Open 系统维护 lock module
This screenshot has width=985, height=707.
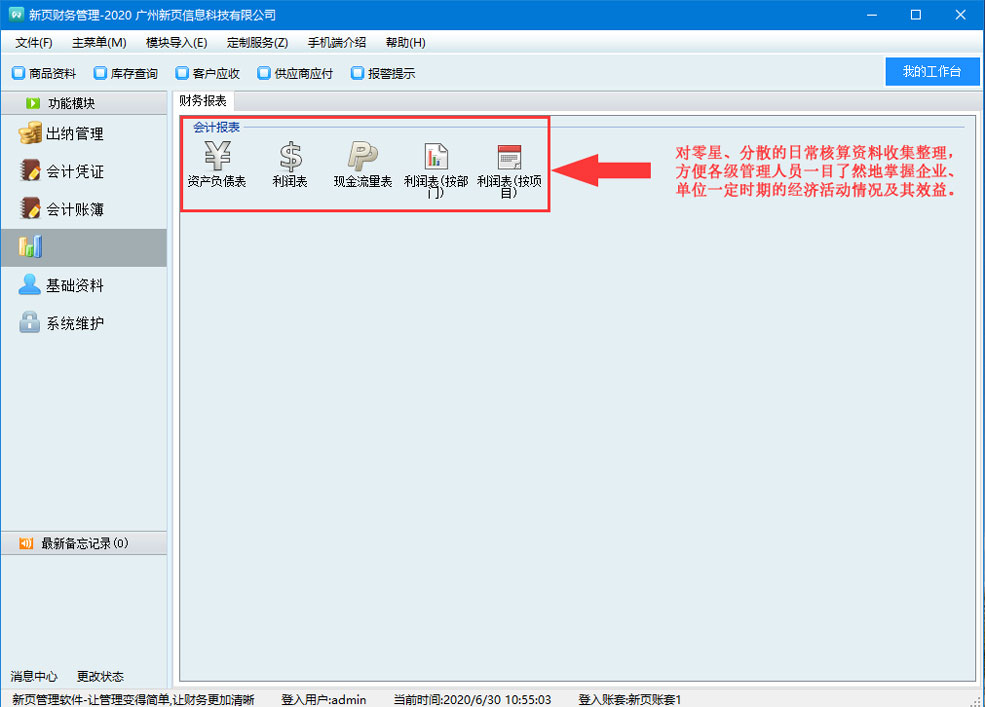tap(74, 324)
